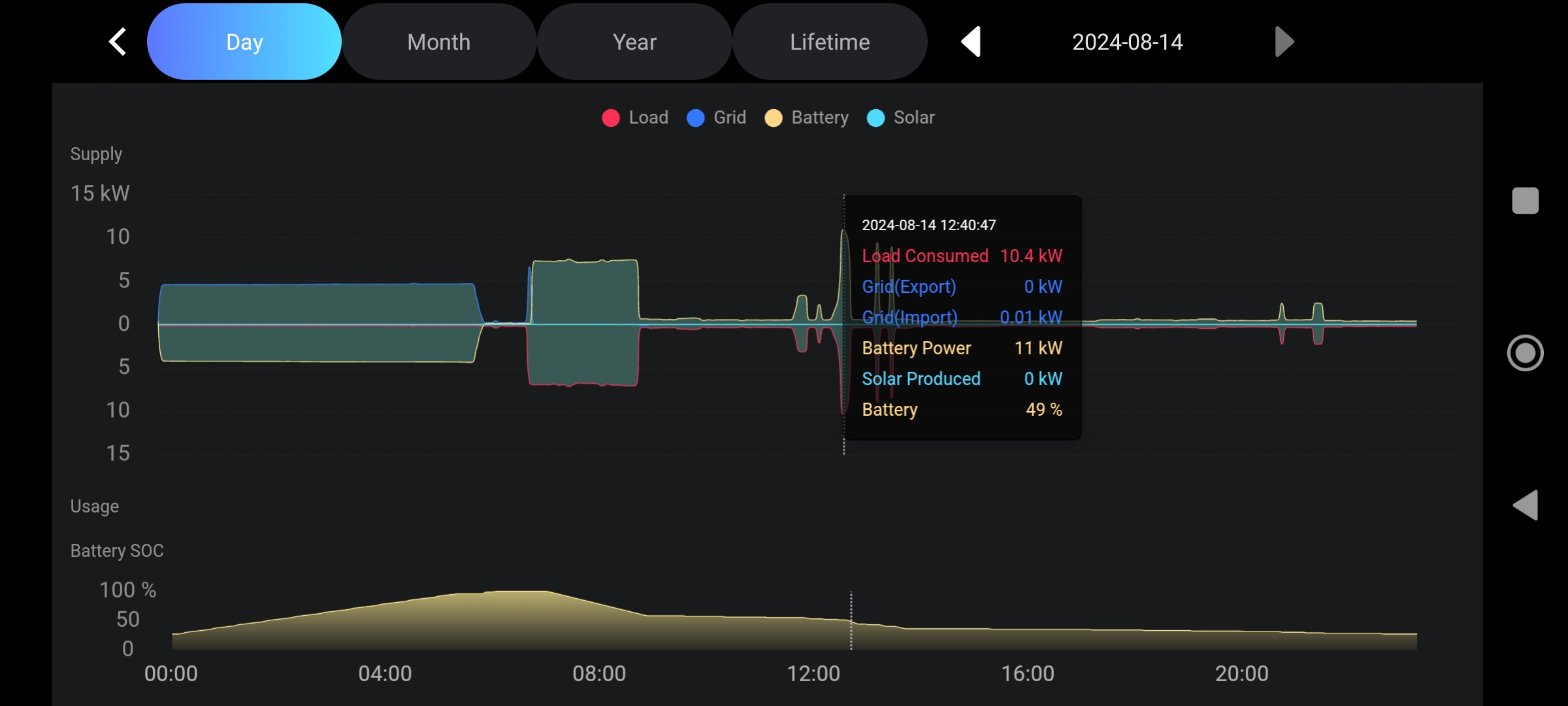The height and width of the screenshot is (706, 1568).
Task: Click Battery SOC chart cursor line
Action: [x=851, y=621]
